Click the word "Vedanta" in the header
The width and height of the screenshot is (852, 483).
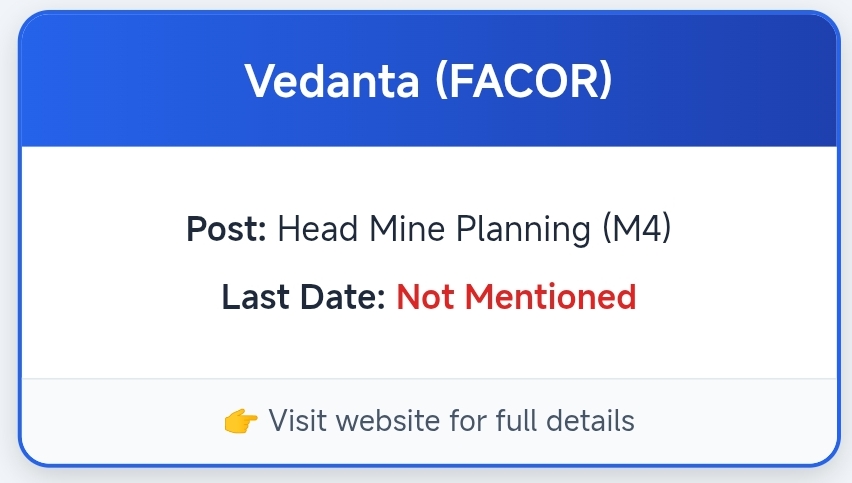(332, 81)
